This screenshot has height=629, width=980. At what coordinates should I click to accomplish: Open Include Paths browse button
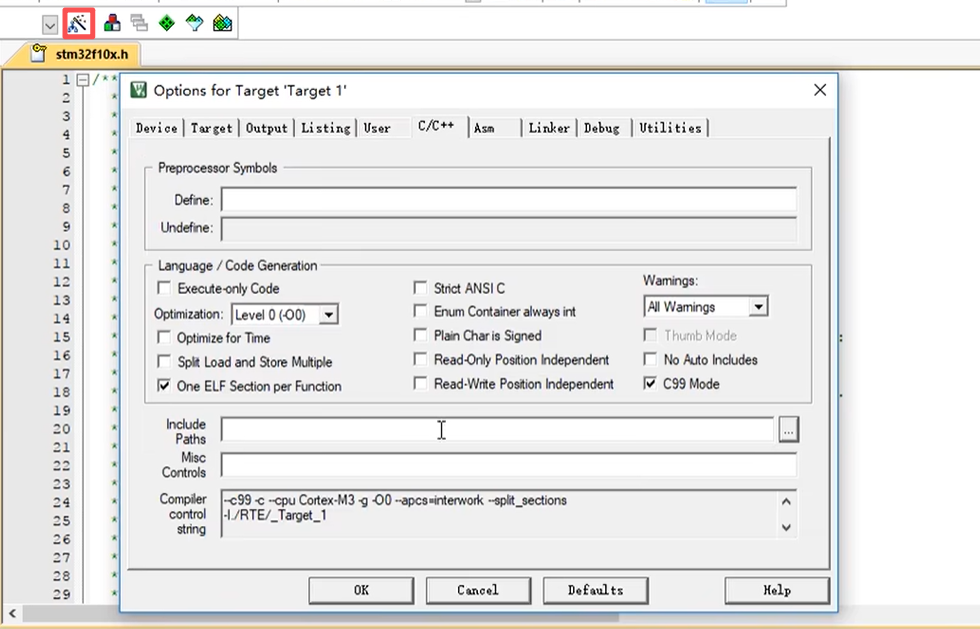(x=789, y=430)
